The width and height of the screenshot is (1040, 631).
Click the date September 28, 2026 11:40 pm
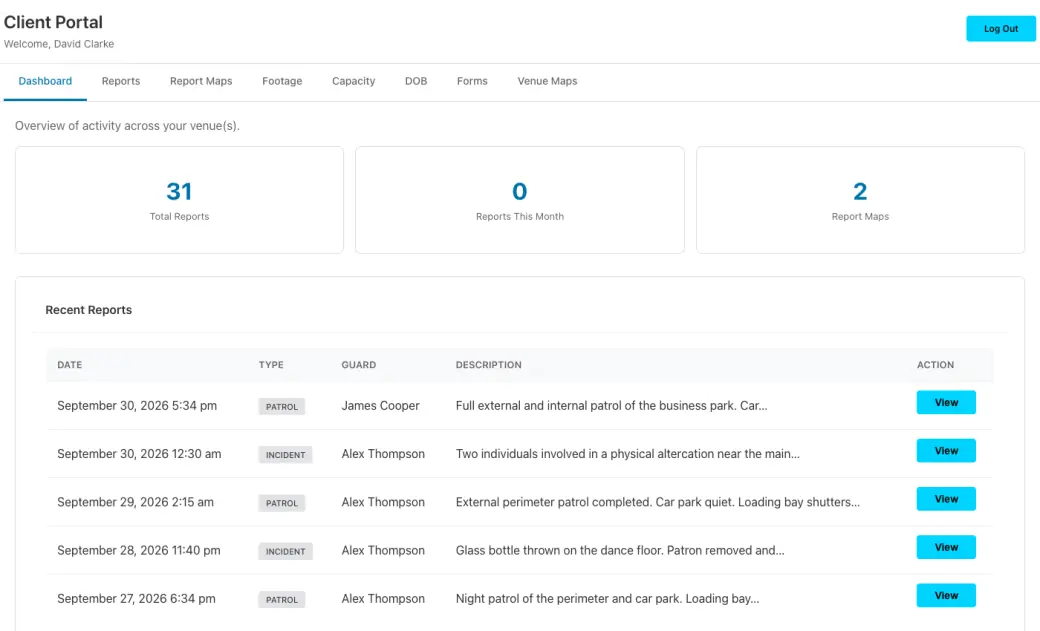[139, 550]
